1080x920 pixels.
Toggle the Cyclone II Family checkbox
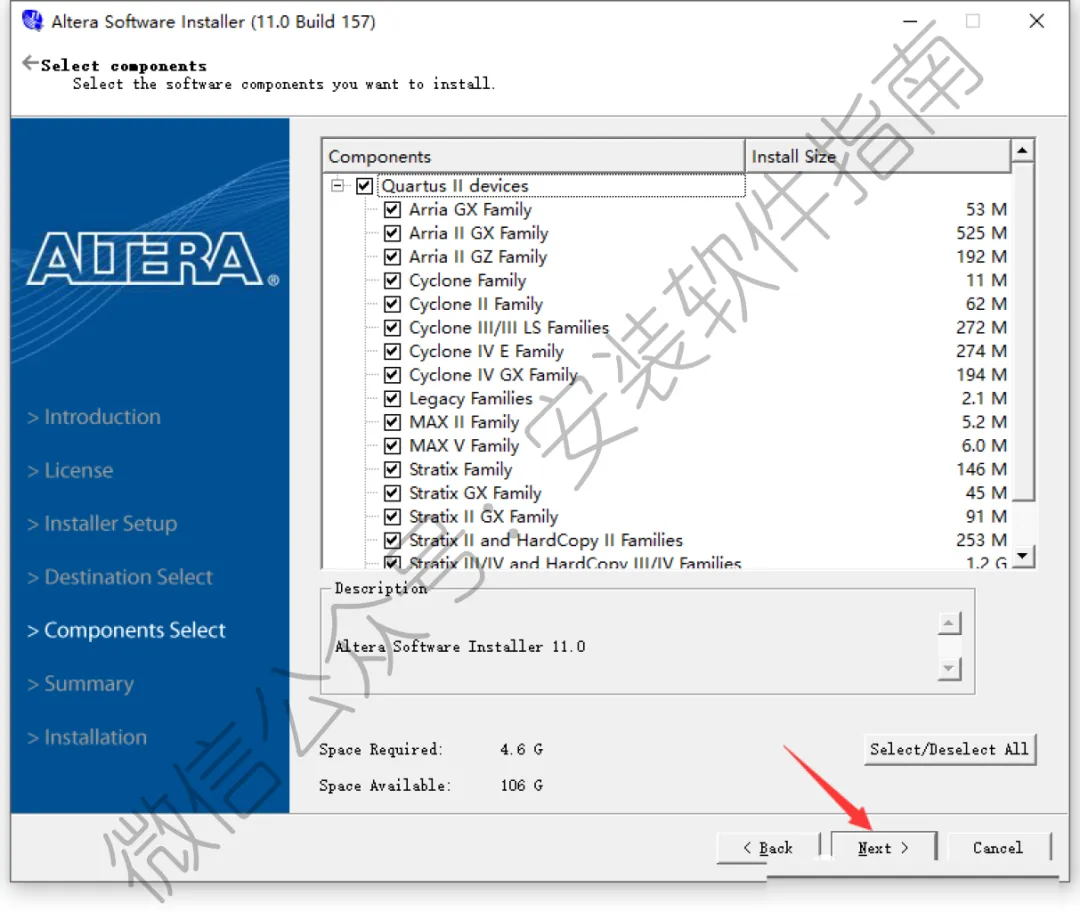pos(393,304)
